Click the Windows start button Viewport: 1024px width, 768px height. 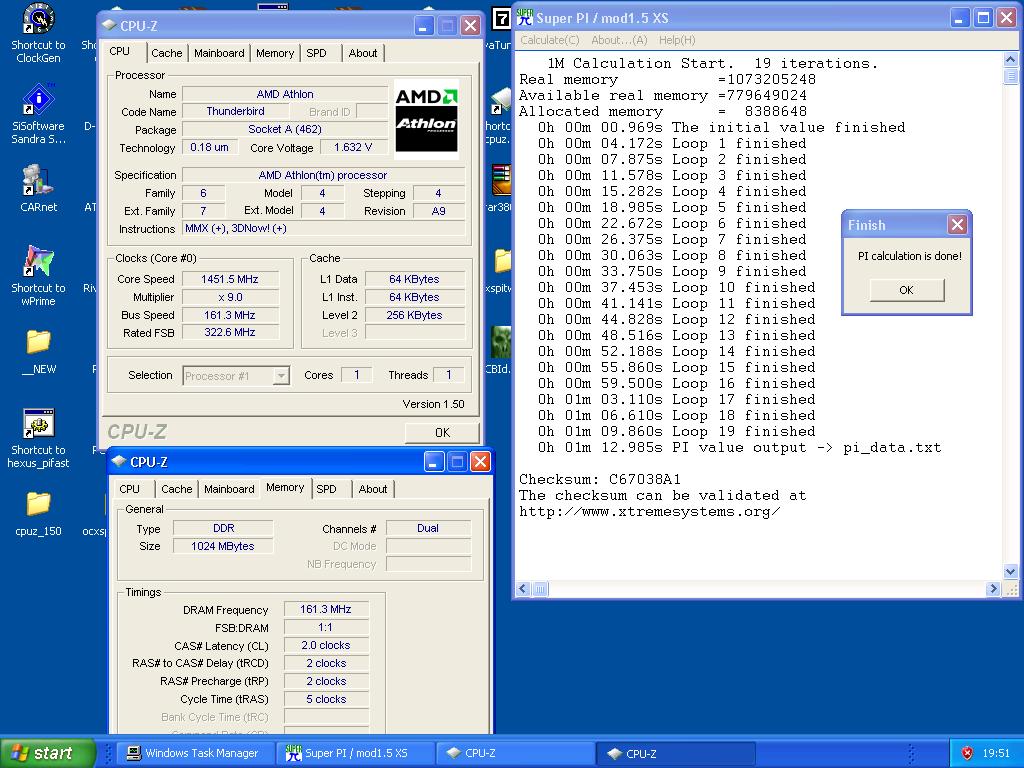(x=48, y=753)
